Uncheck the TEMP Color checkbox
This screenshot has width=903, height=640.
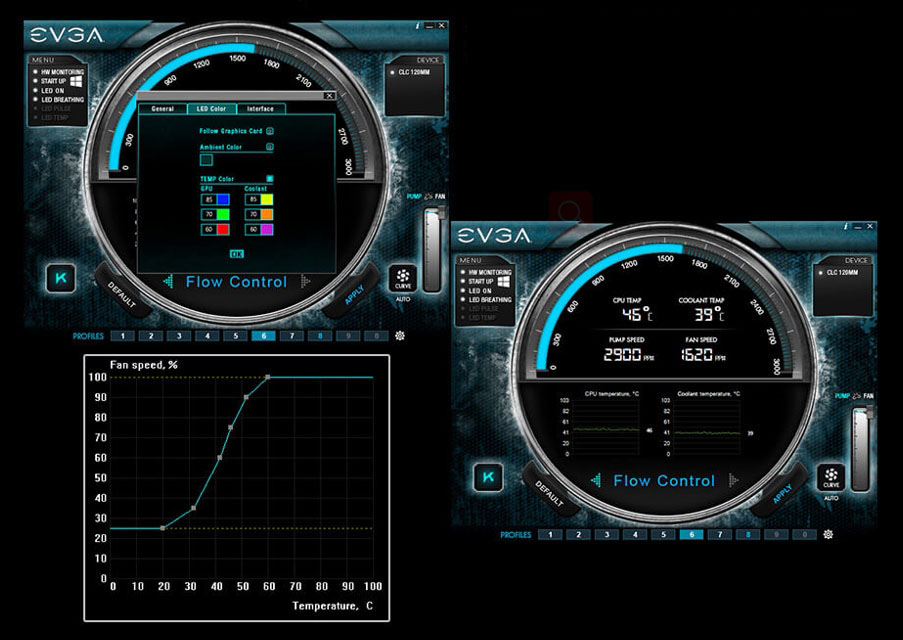[x=270, y=178]
